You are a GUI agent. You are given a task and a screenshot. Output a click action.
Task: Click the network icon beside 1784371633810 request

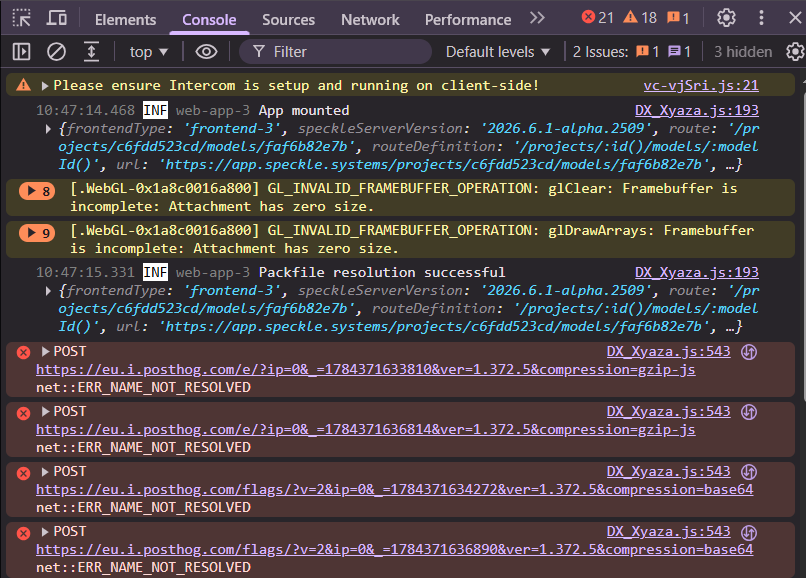(749, 352)
